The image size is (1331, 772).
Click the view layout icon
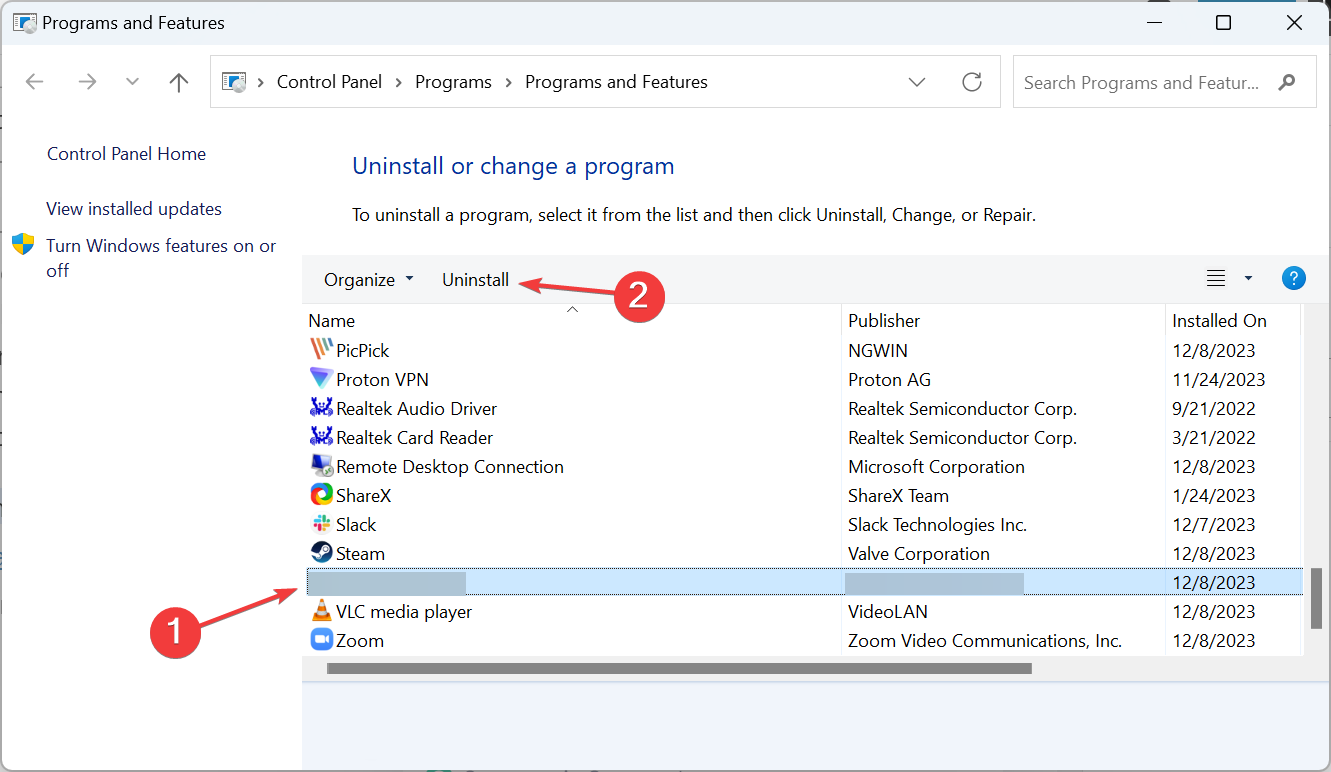1216,278
